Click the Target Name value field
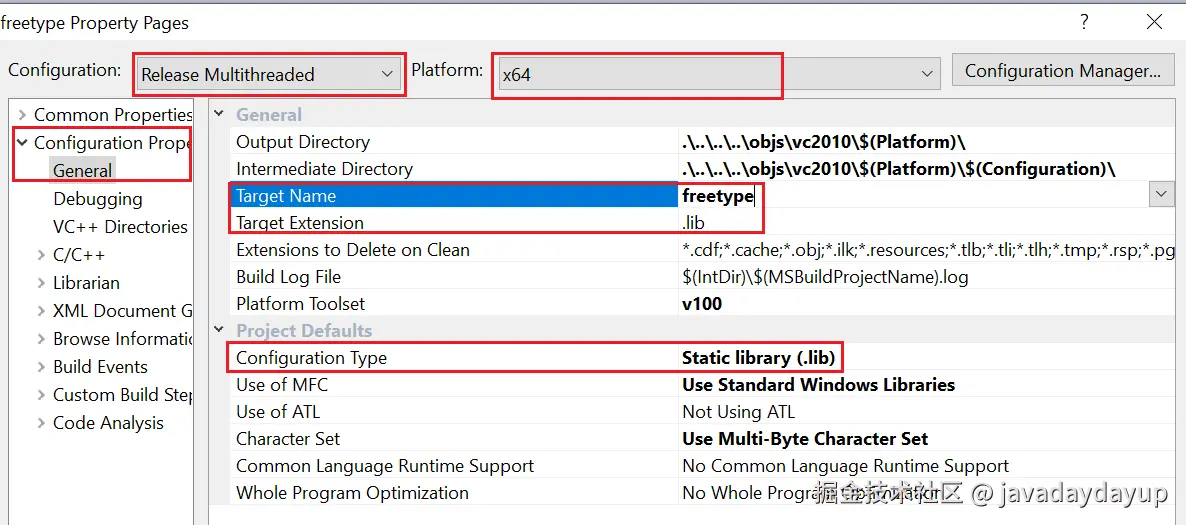1186x525 pixels. [900, 196]
